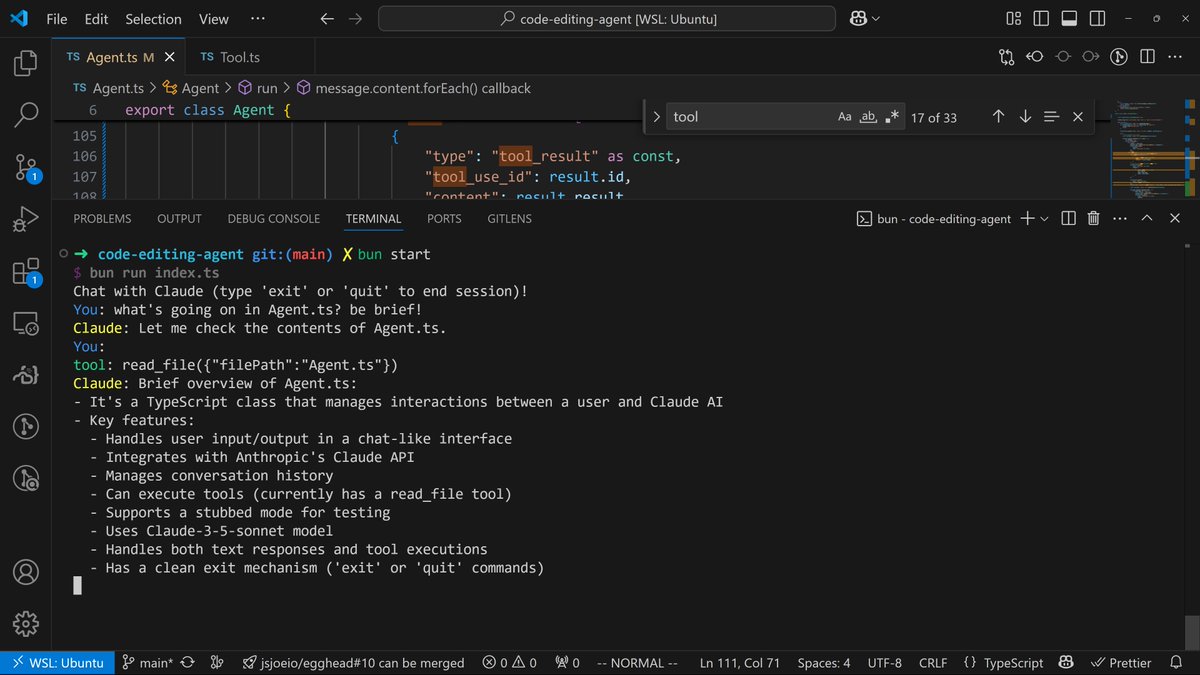Open Source Control view in activity bar
Viewport: 1200px width, 675px height.
click(x=26, y=167)
